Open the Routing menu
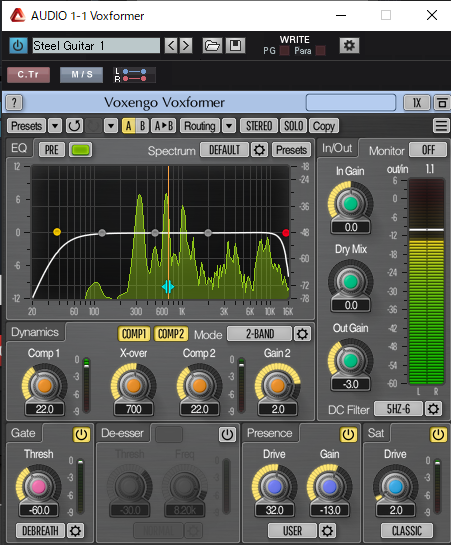 pos(200,126)
